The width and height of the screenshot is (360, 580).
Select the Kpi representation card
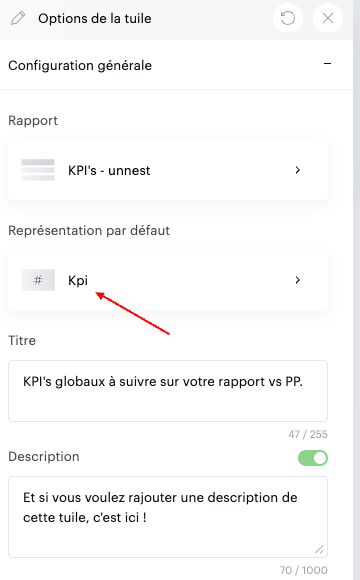[168, 280]
